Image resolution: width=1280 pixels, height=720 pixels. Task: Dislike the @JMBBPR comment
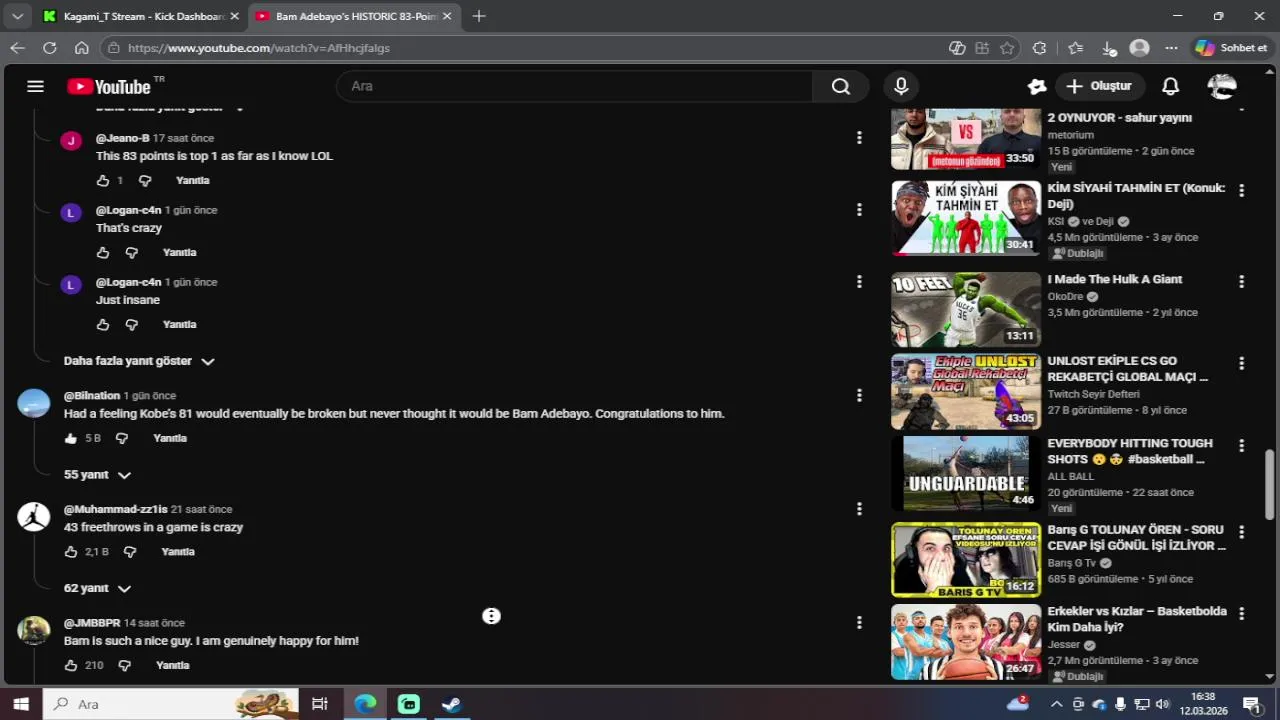pyautogui.click(x=125, y=666)
